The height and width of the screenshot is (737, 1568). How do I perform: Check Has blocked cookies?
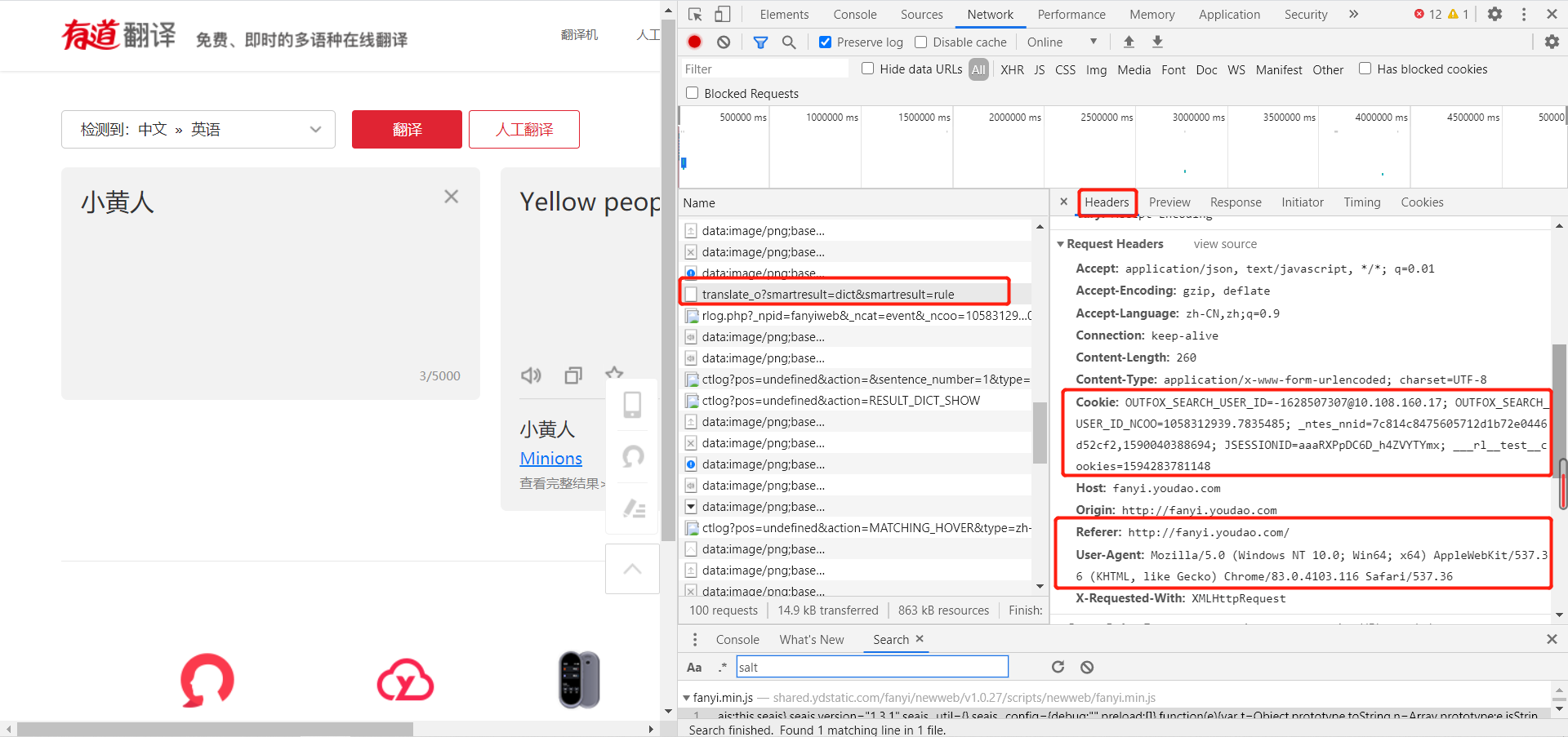(1365, 69)
